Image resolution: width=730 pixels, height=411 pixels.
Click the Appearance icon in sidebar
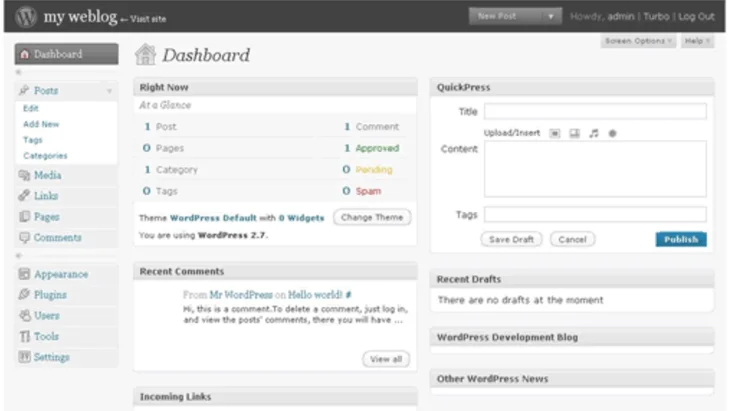pos(24,274)
